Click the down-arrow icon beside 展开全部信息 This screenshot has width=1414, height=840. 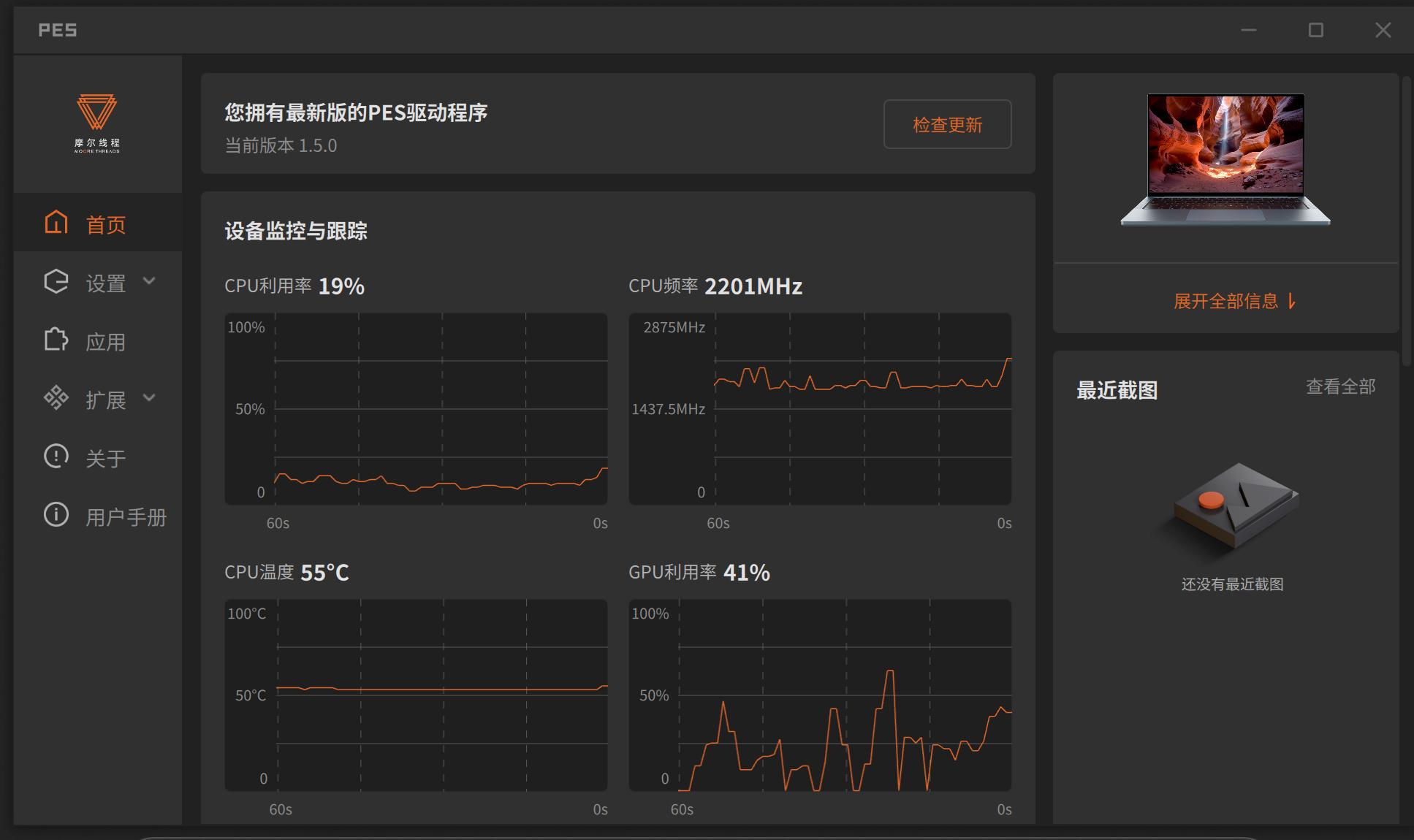1292,301
